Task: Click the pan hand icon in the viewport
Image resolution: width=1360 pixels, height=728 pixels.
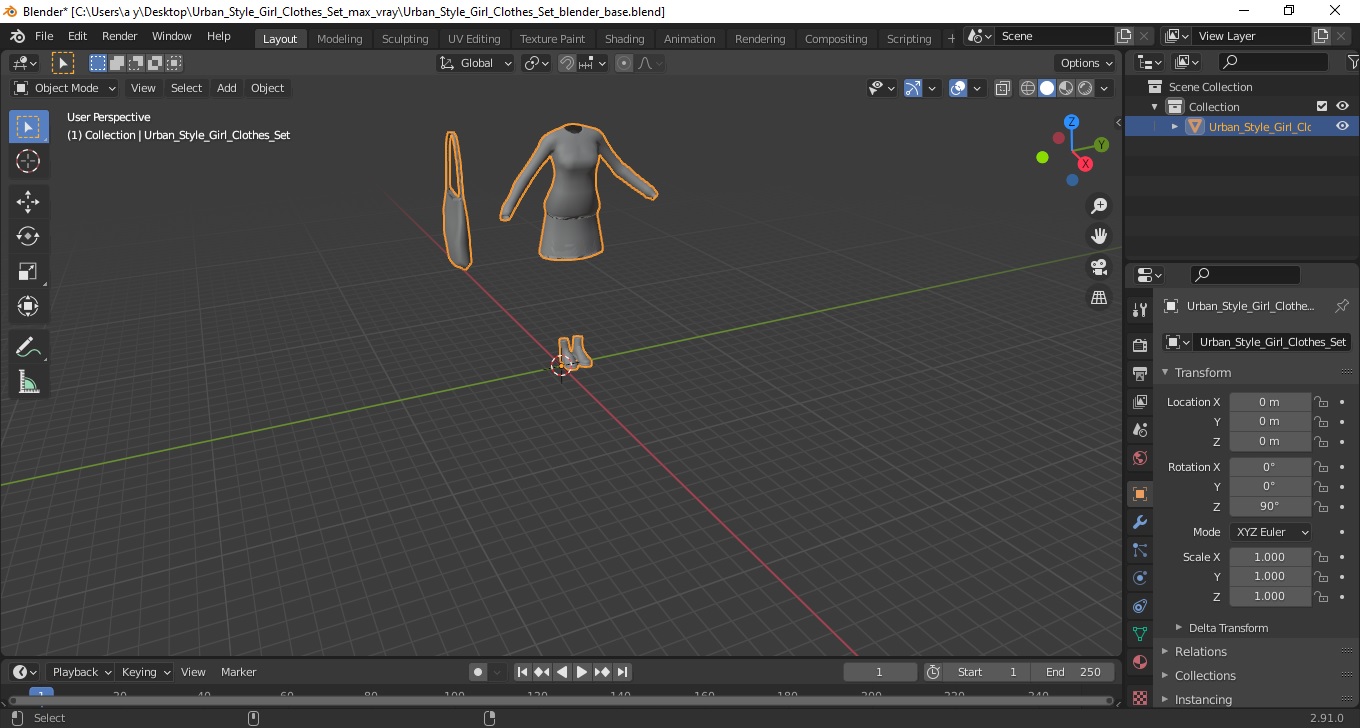Action: [x=1099, y=236]
